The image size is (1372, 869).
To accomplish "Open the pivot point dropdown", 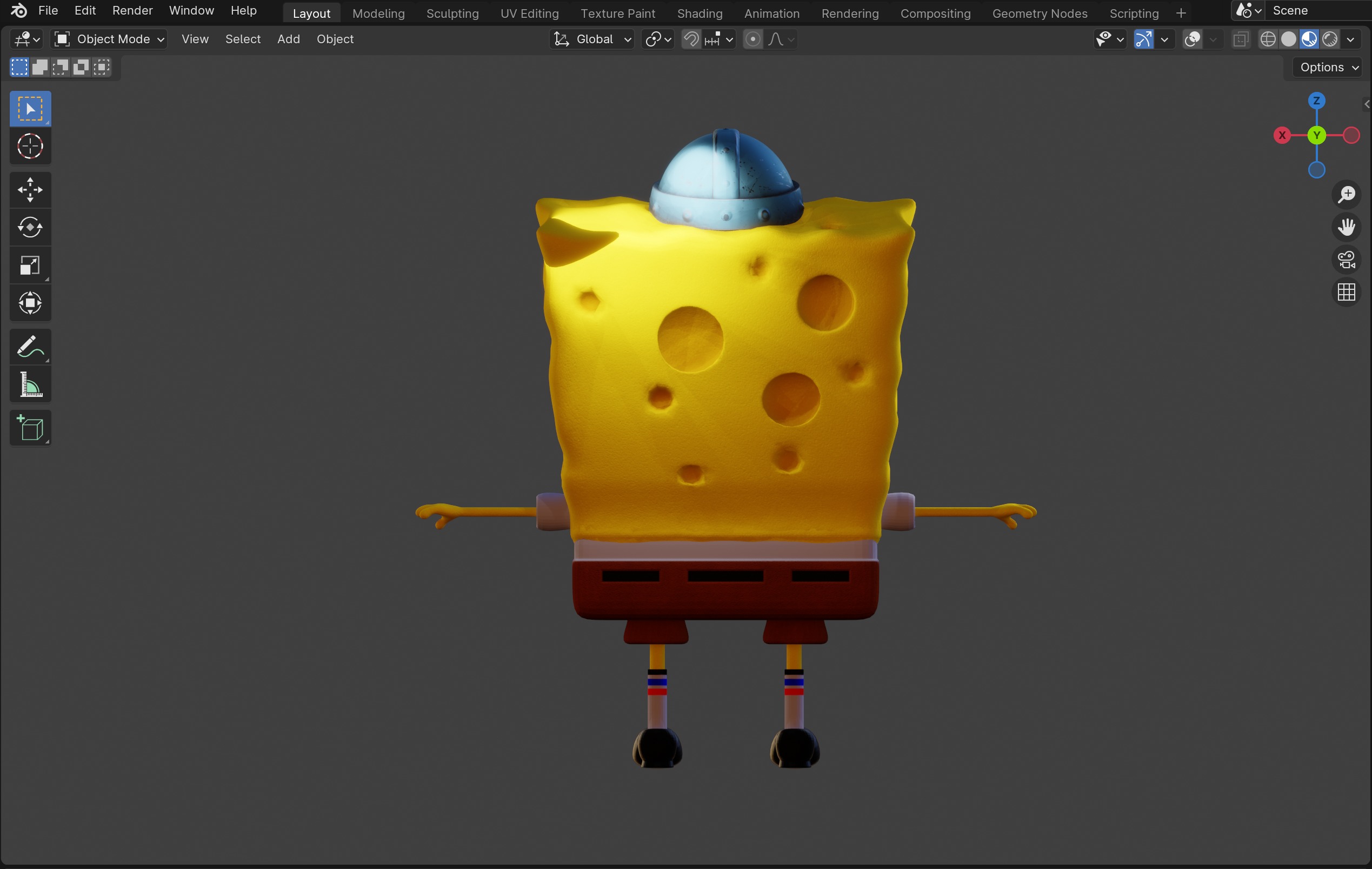I will coord(658,39).
